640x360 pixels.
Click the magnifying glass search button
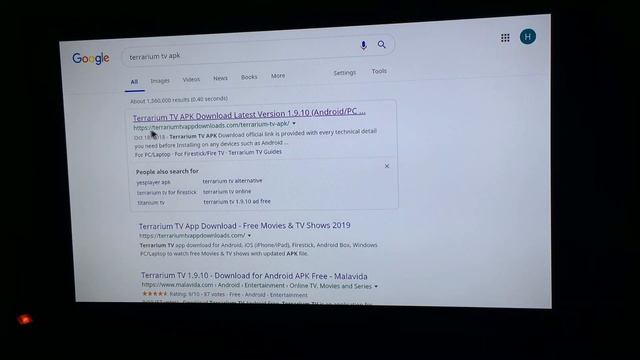382,44
